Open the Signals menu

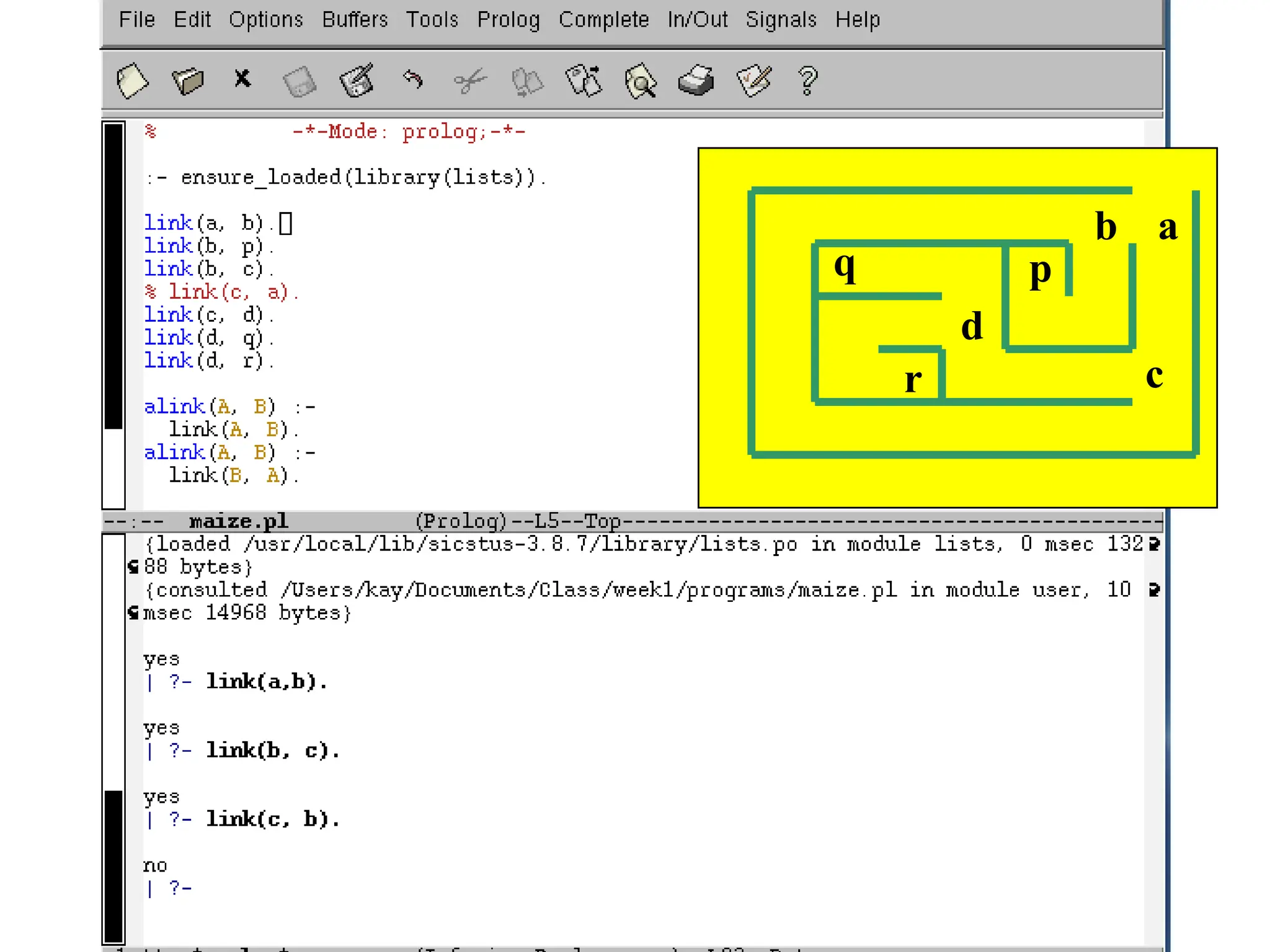point(781,20)
